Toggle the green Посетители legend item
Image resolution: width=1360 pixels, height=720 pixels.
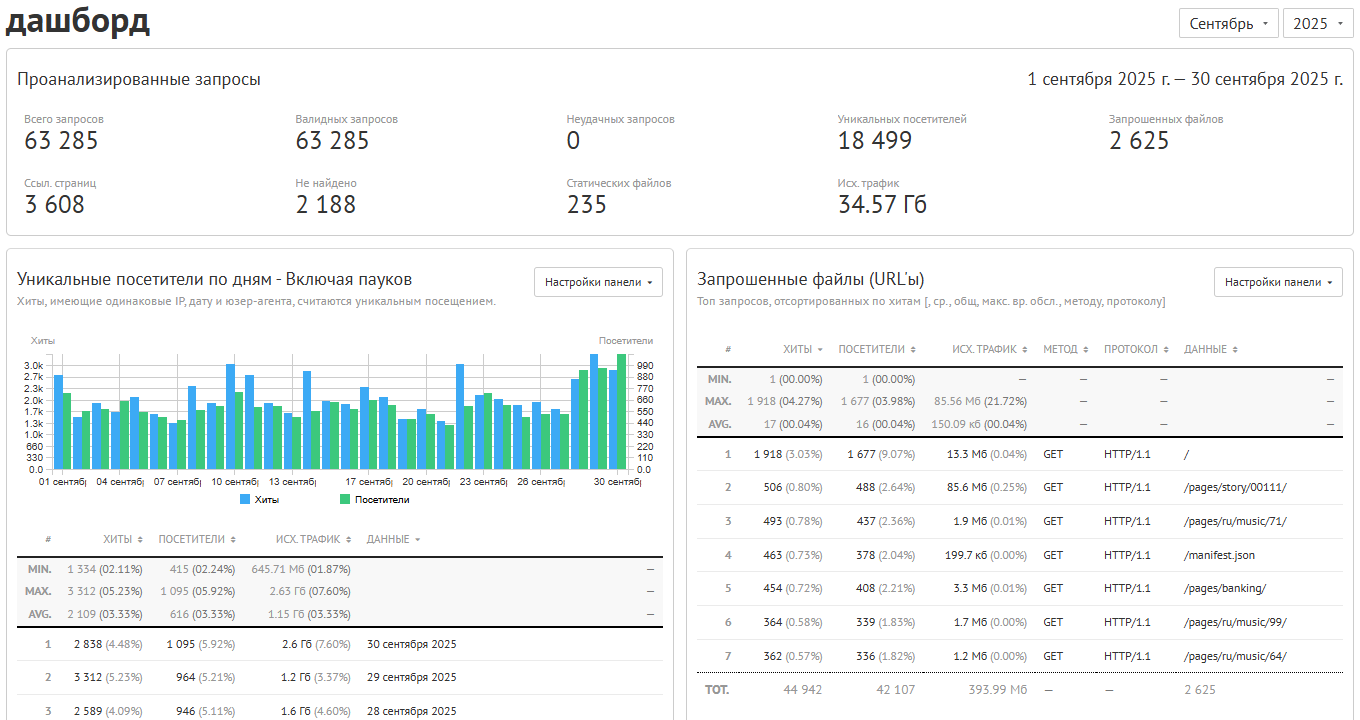[375, 499]
